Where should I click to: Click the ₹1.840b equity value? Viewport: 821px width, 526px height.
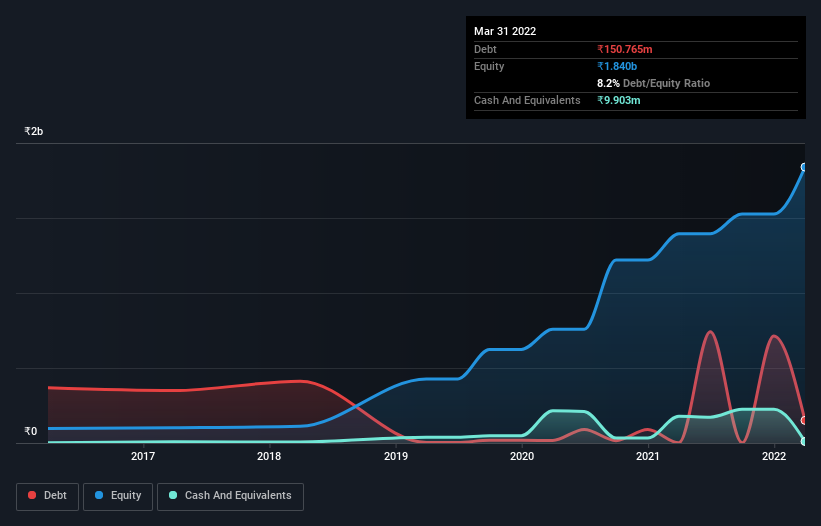pyautogui.click(x=617, y=66)
